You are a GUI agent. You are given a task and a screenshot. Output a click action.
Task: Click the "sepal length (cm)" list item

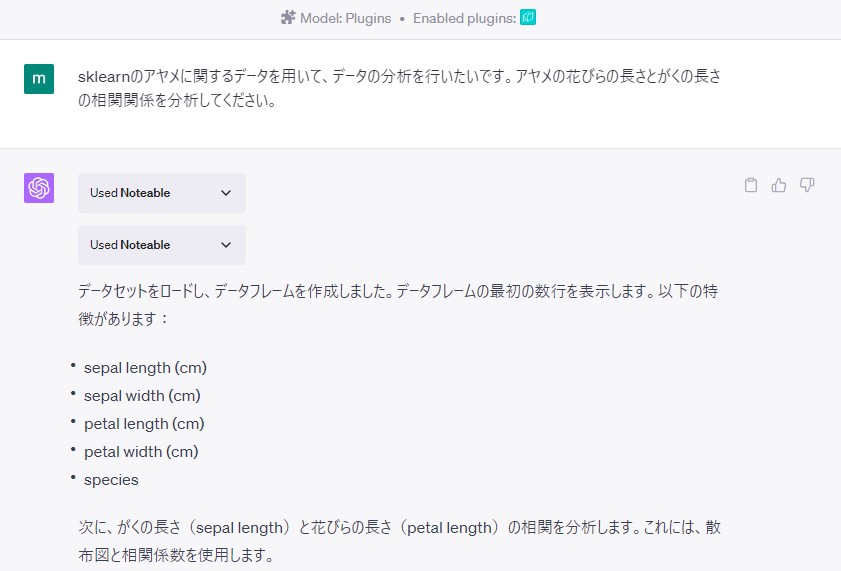pos(145,368)
